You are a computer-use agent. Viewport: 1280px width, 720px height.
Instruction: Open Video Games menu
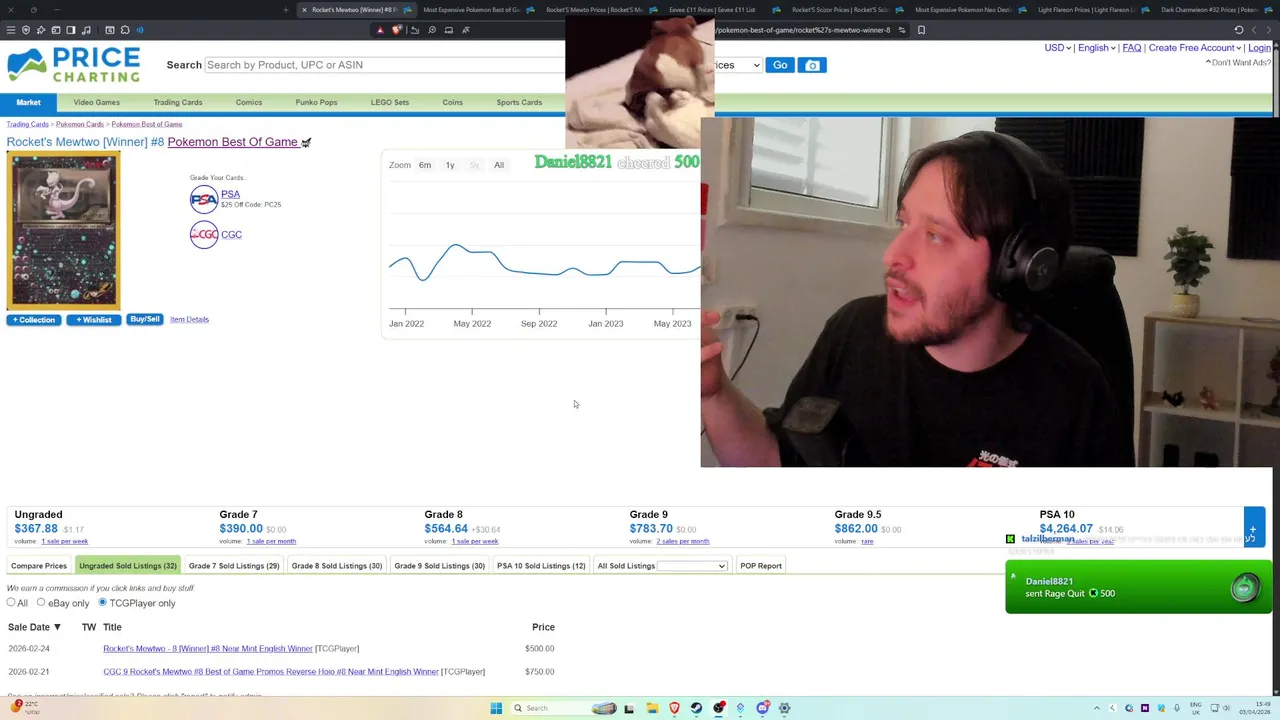(x=96, y=102)
